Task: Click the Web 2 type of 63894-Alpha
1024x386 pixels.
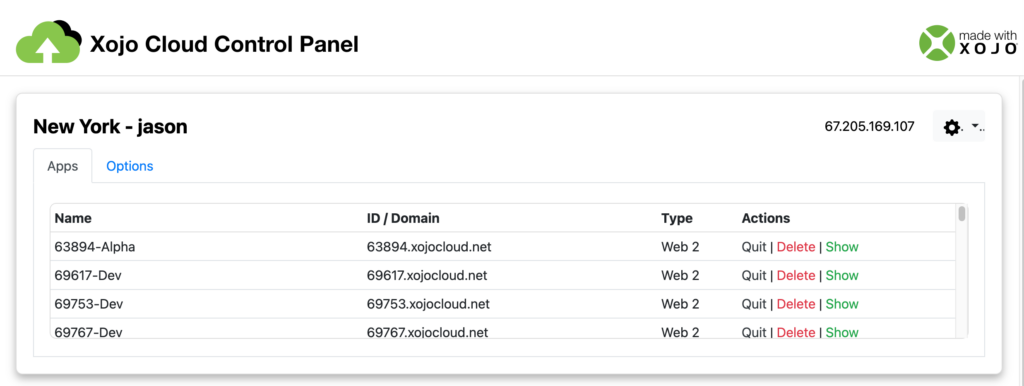Action: (x=680, y=247)
